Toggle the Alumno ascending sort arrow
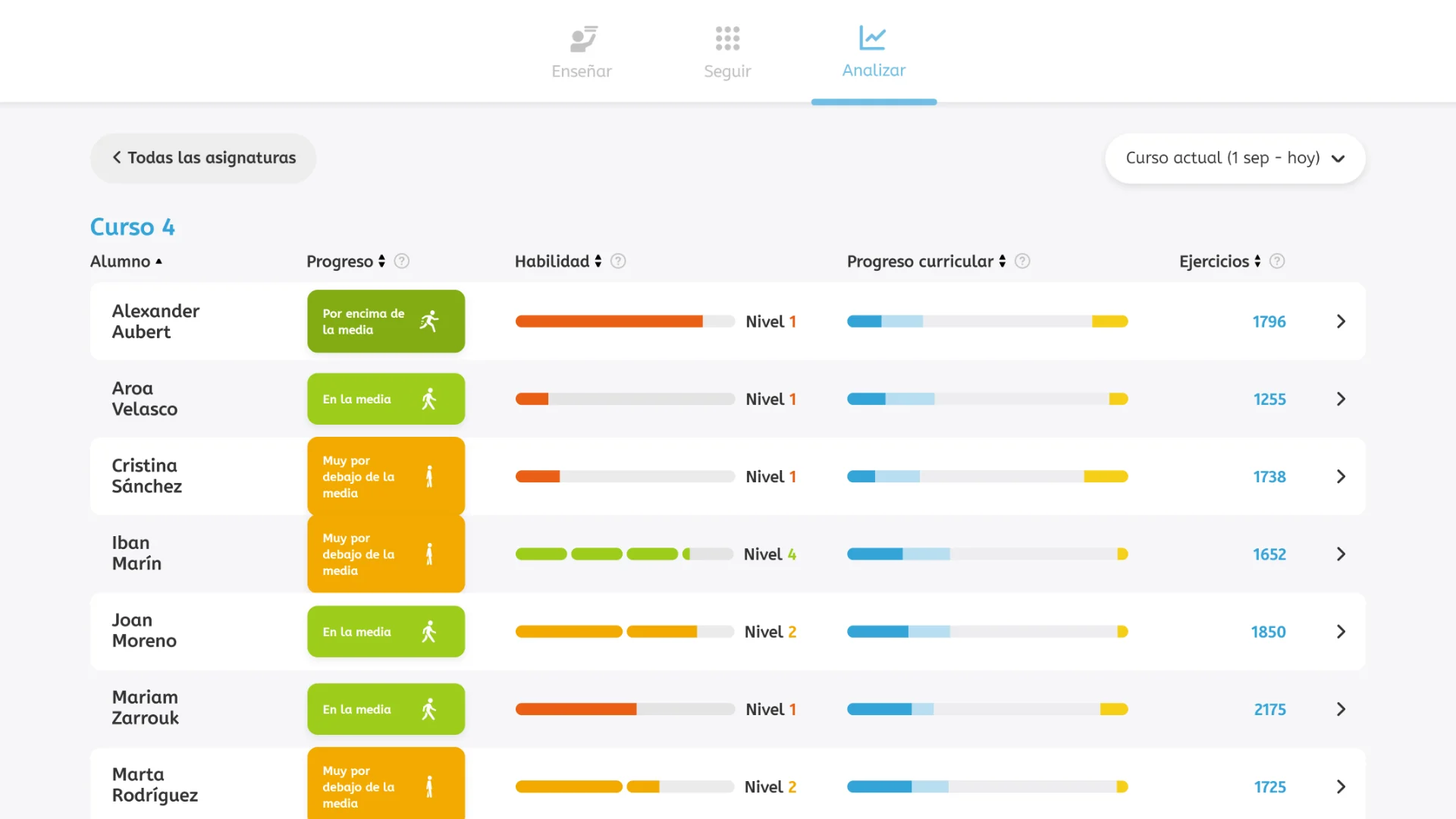Image resolution: width=1456 pixels, height=819 pixels. click(159, 260)
